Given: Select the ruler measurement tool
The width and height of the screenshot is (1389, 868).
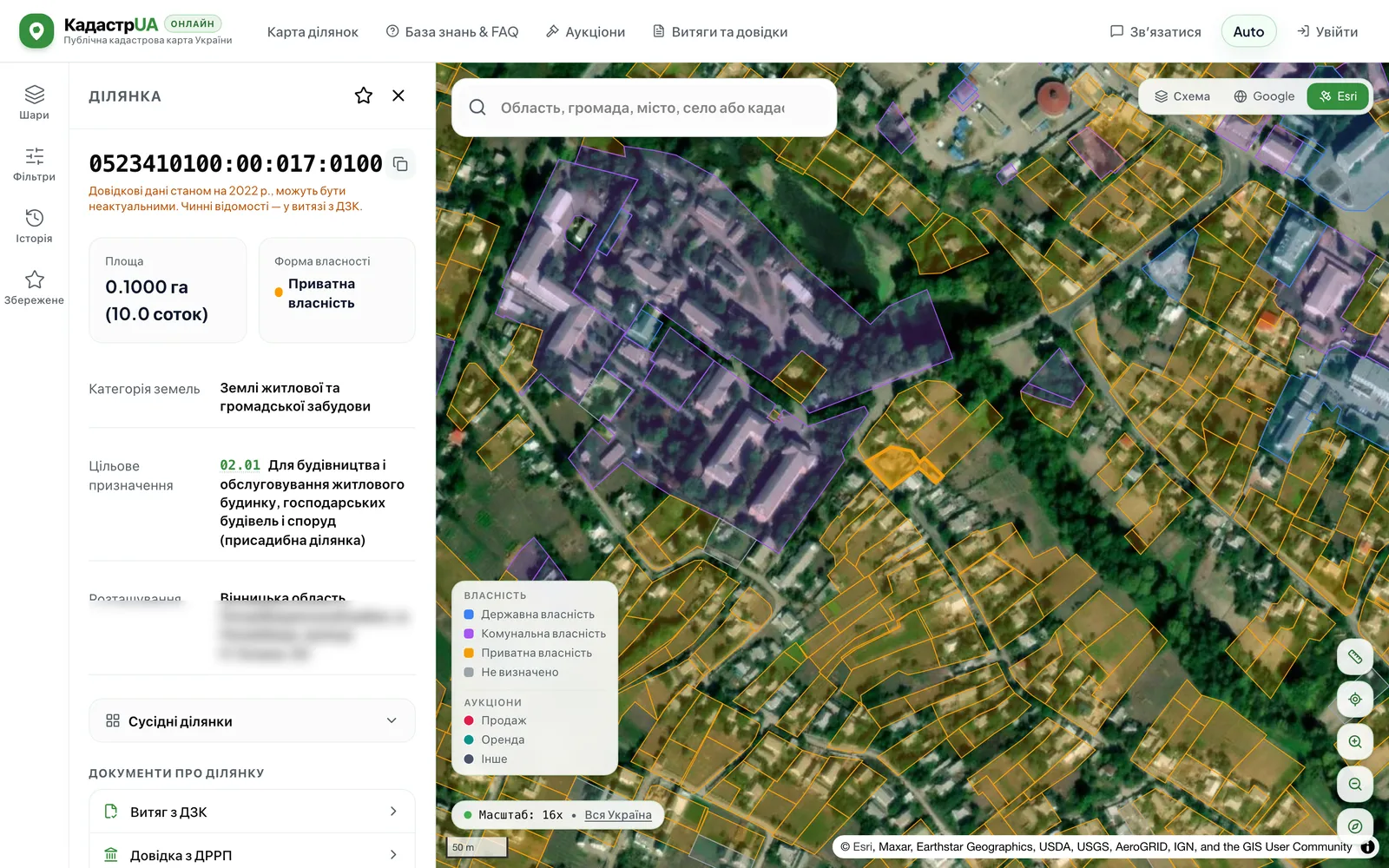Looking at the screenshot, I should [x=1355, y=657].
